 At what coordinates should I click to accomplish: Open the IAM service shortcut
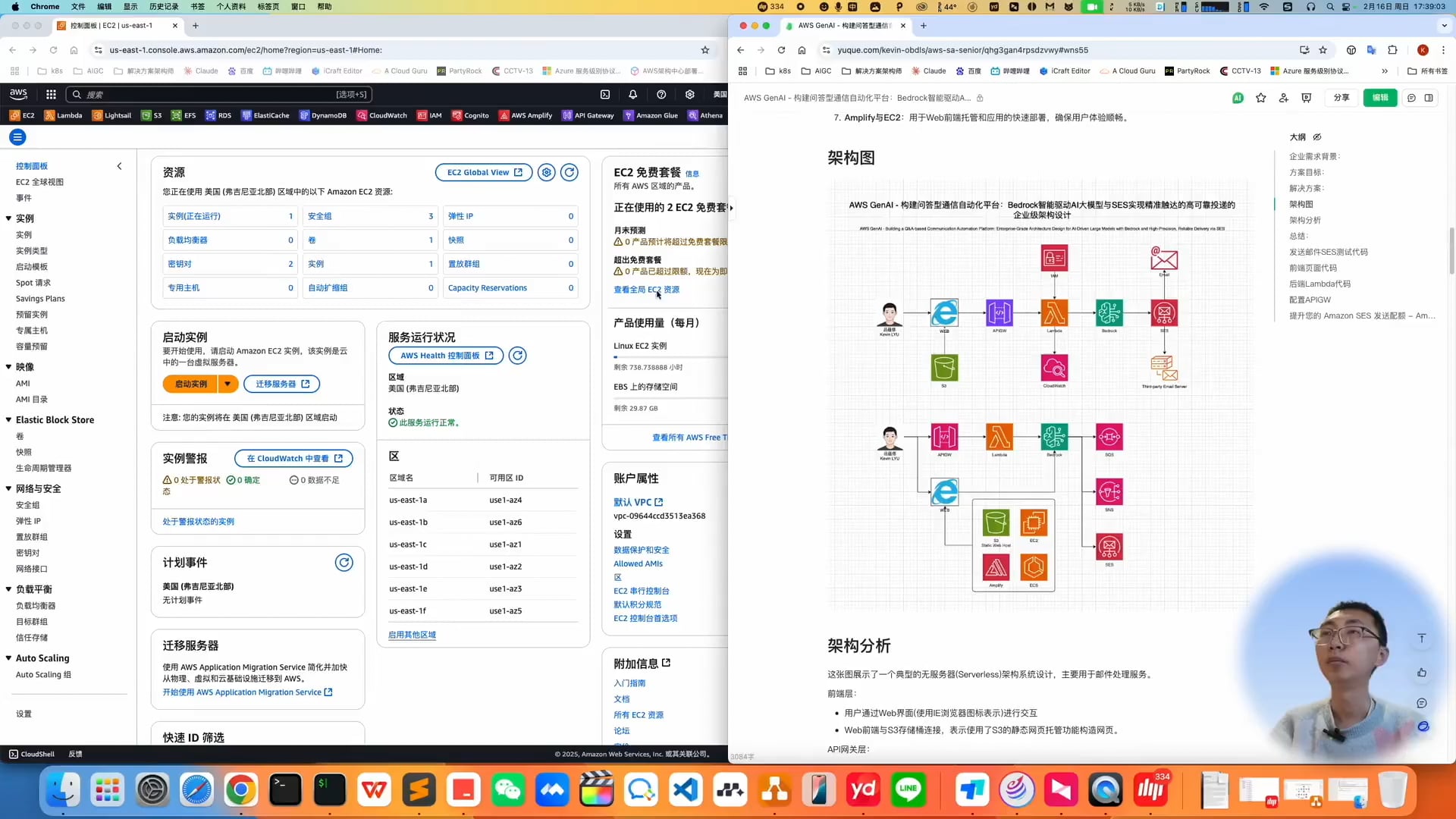(x=429, y=115)
